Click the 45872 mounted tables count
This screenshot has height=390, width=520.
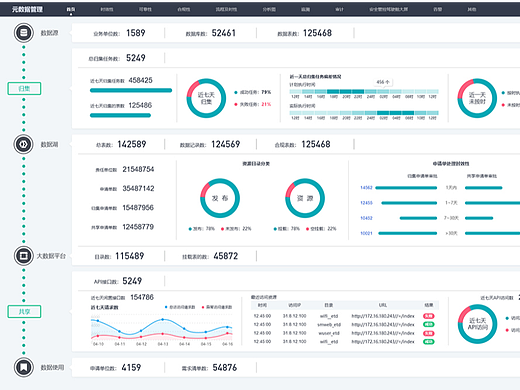(226, 256)
